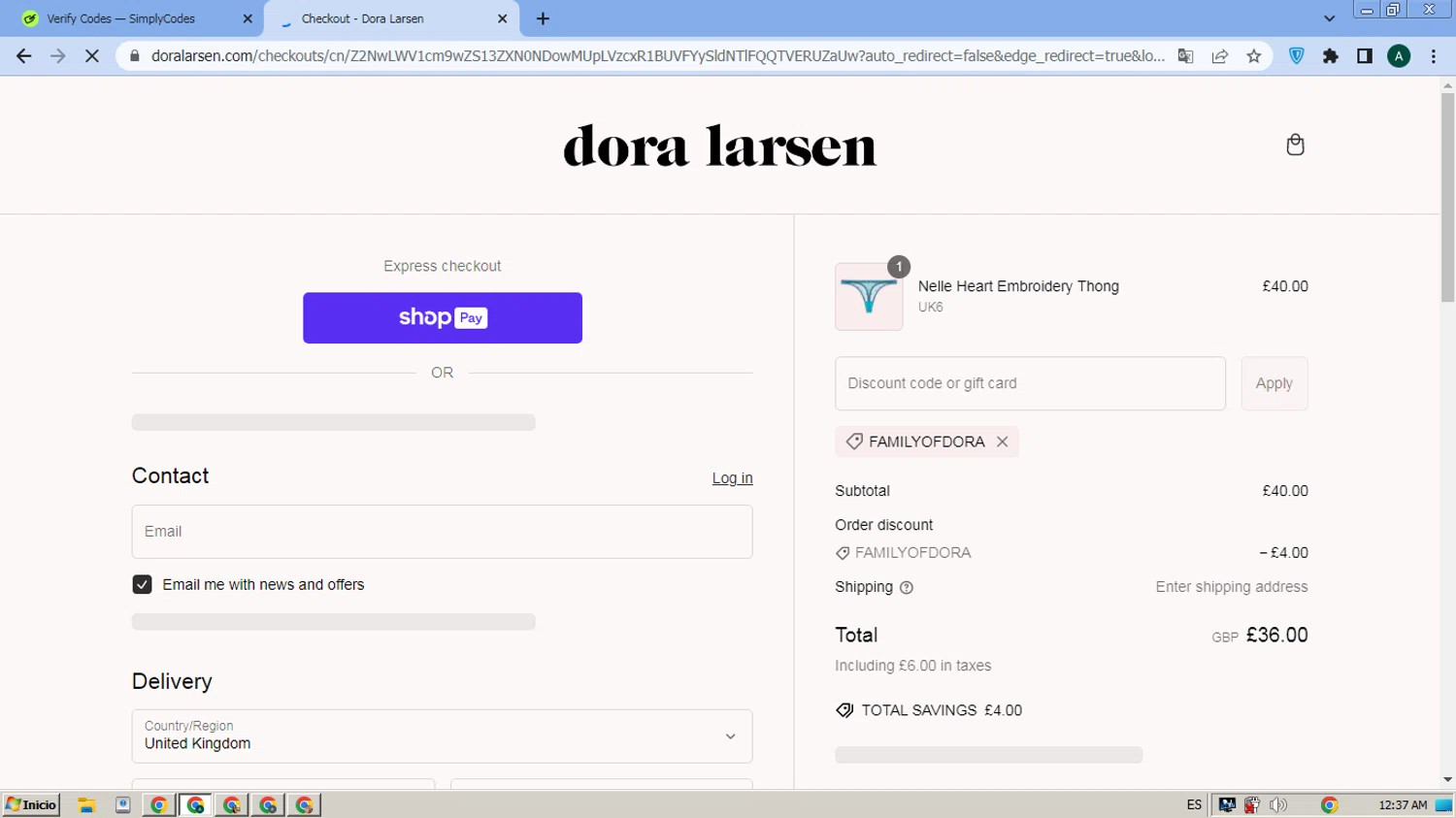Bookmark this page with the star icon

click(x=1254, y=56)
